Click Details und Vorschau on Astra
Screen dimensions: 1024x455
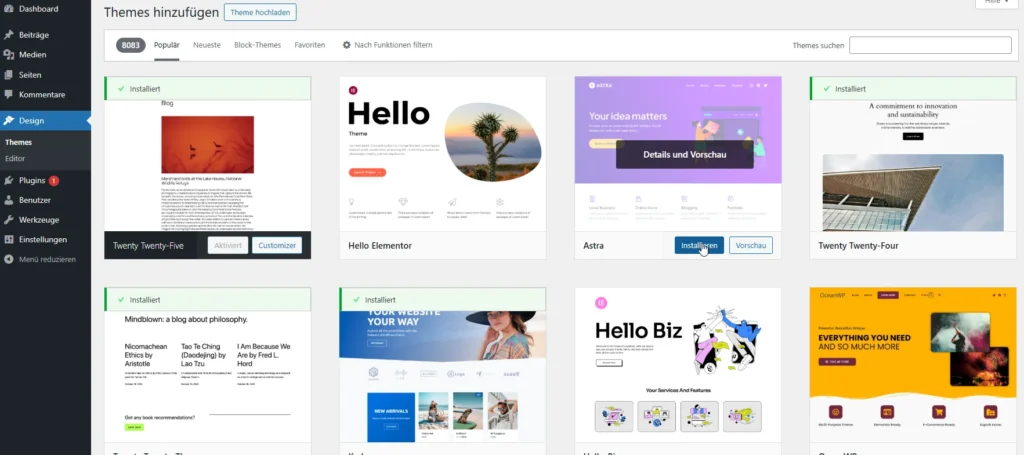click(684, 155)
